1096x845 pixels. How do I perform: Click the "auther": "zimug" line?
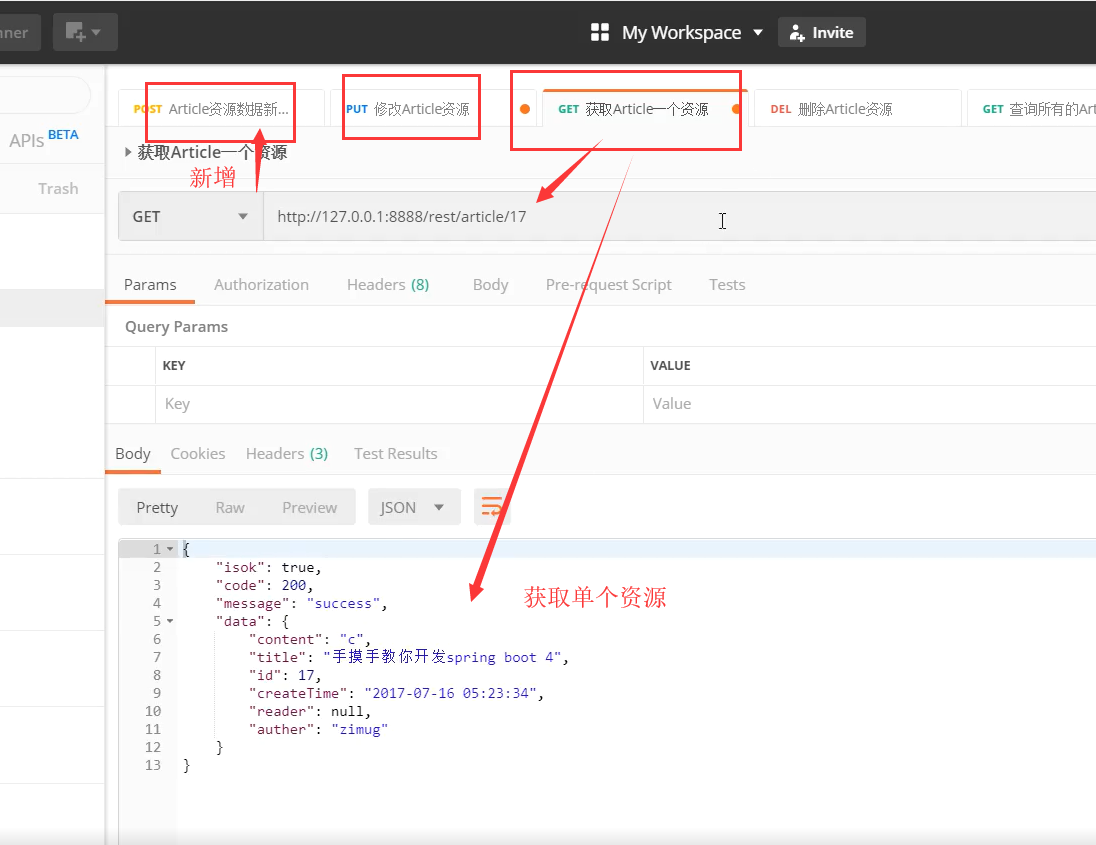[x=318, y=729]
